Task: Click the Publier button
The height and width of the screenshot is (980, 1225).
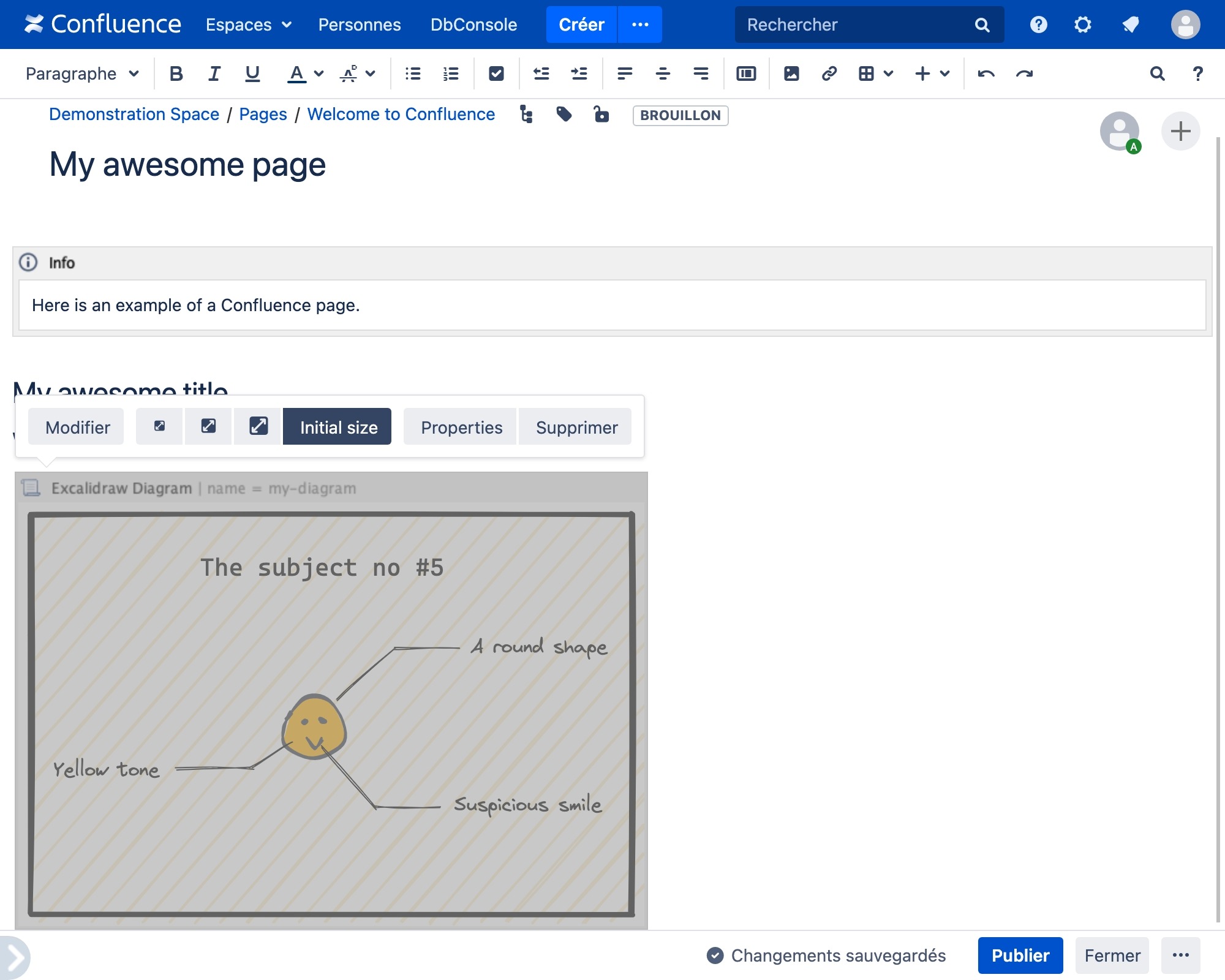Action: click(x=1020, y=956)
